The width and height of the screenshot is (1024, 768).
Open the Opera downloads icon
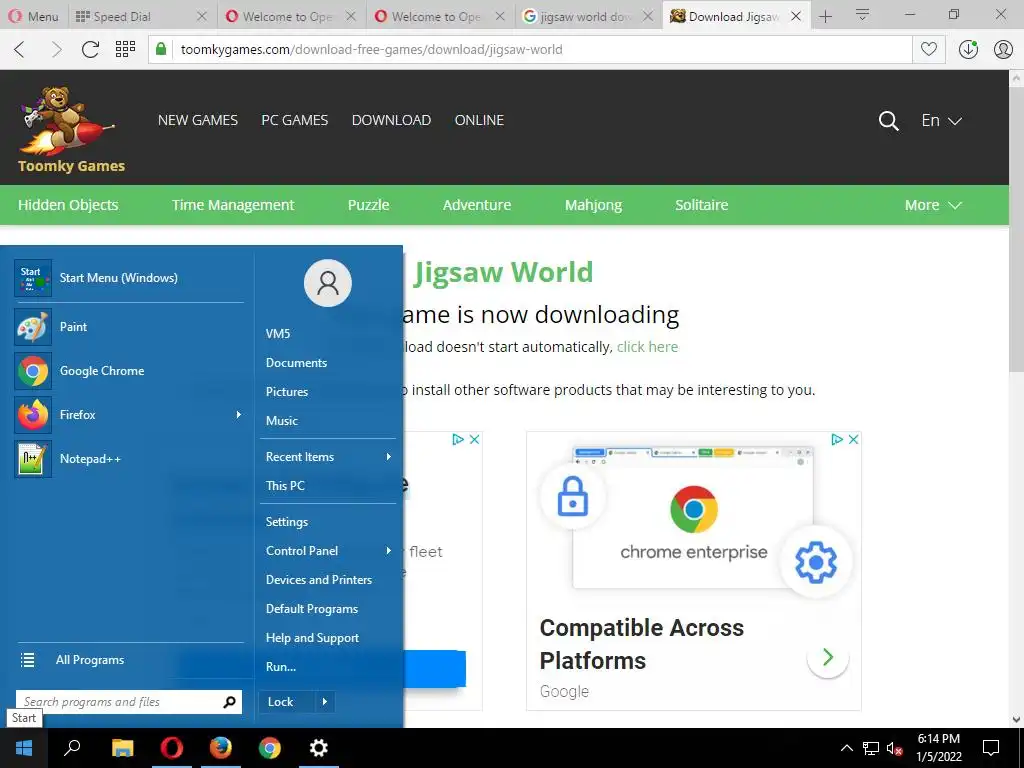pyautogui.click(x=968, y=49)
